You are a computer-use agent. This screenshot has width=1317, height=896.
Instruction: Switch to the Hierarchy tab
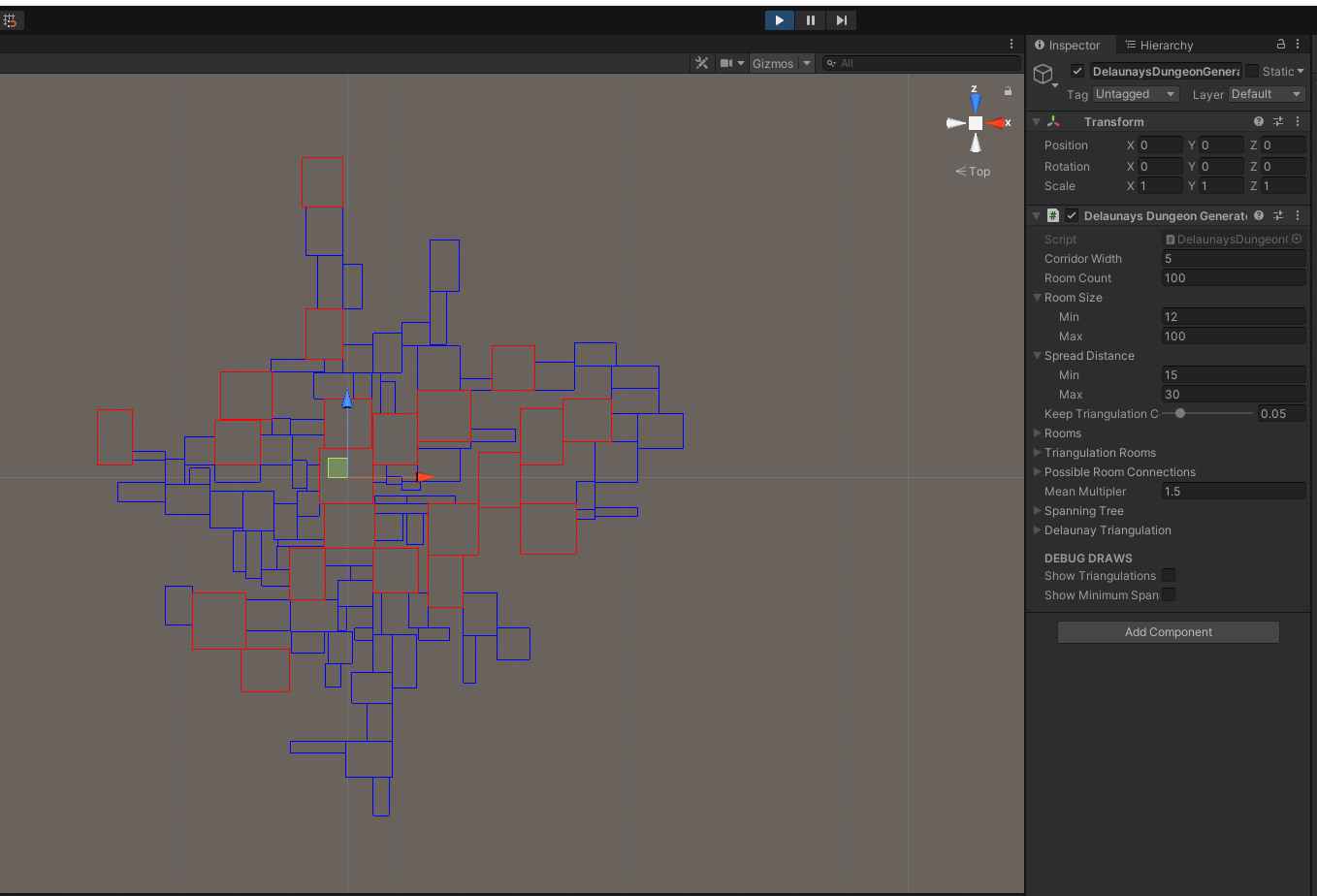1159,45
